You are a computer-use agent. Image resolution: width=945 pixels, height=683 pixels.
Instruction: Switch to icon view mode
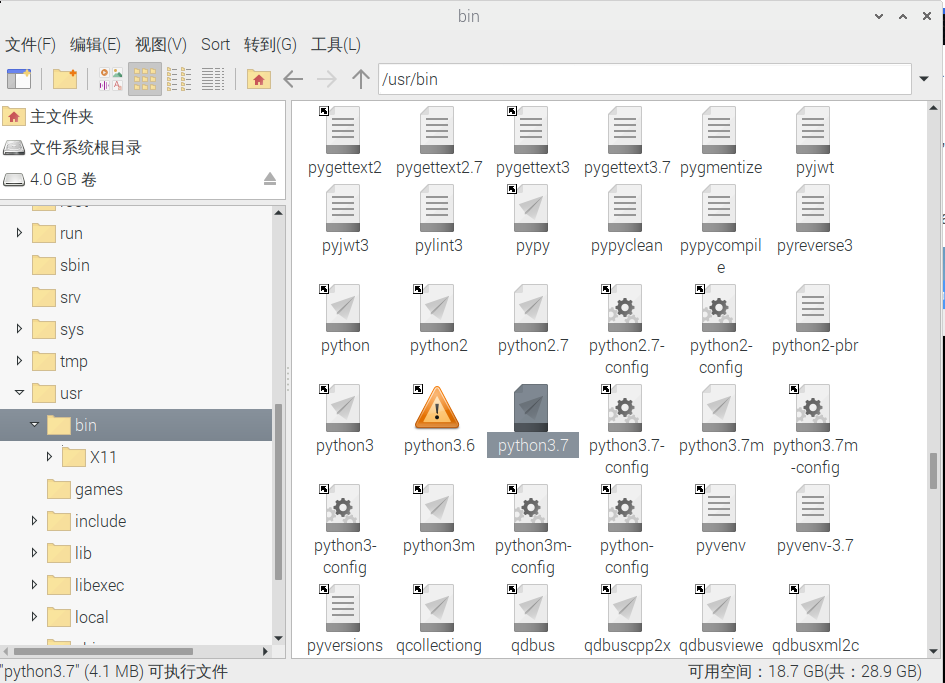[x=145, y=79]
